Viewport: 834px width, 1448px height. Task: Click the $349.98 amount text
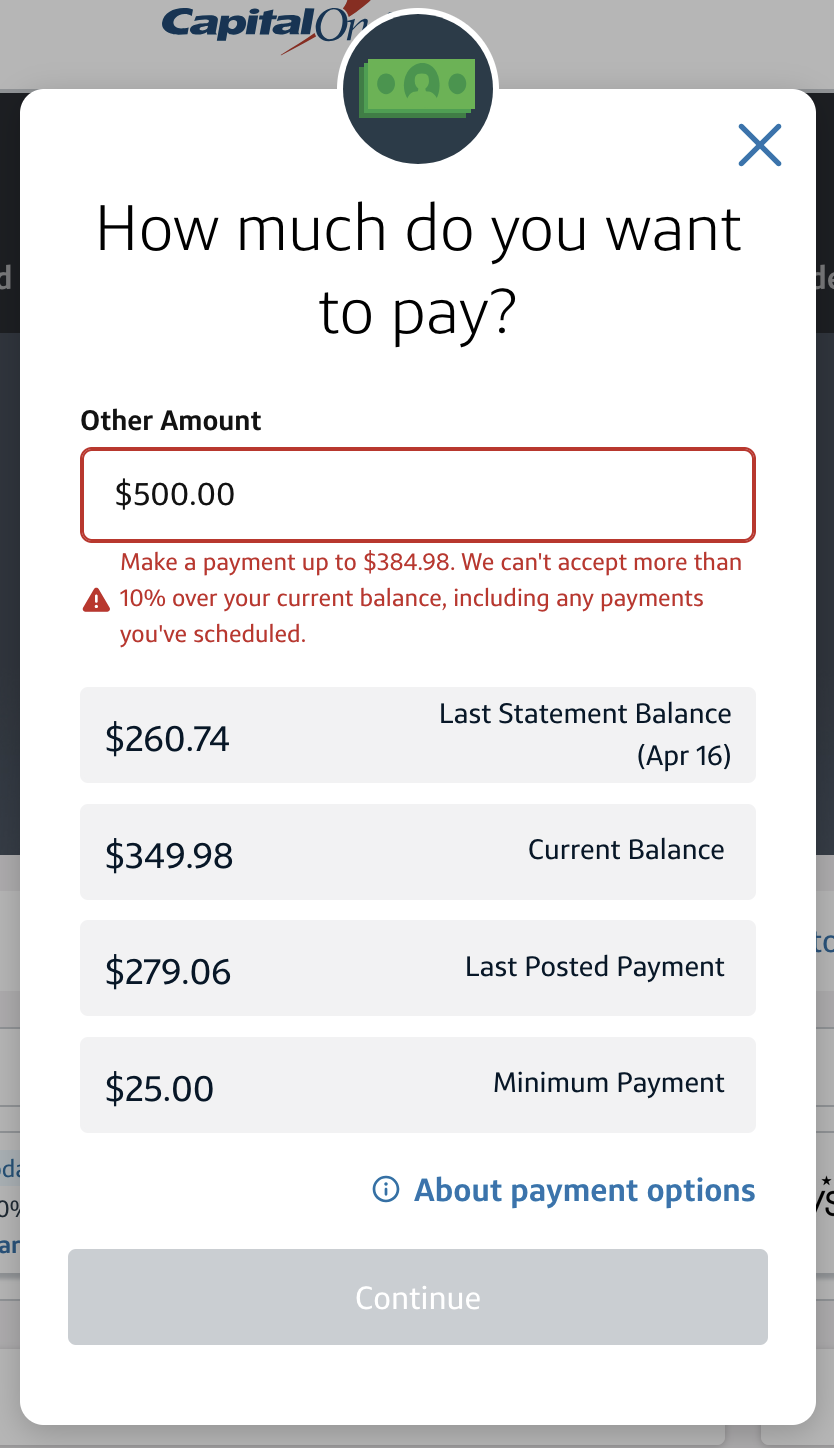(169, 856)
